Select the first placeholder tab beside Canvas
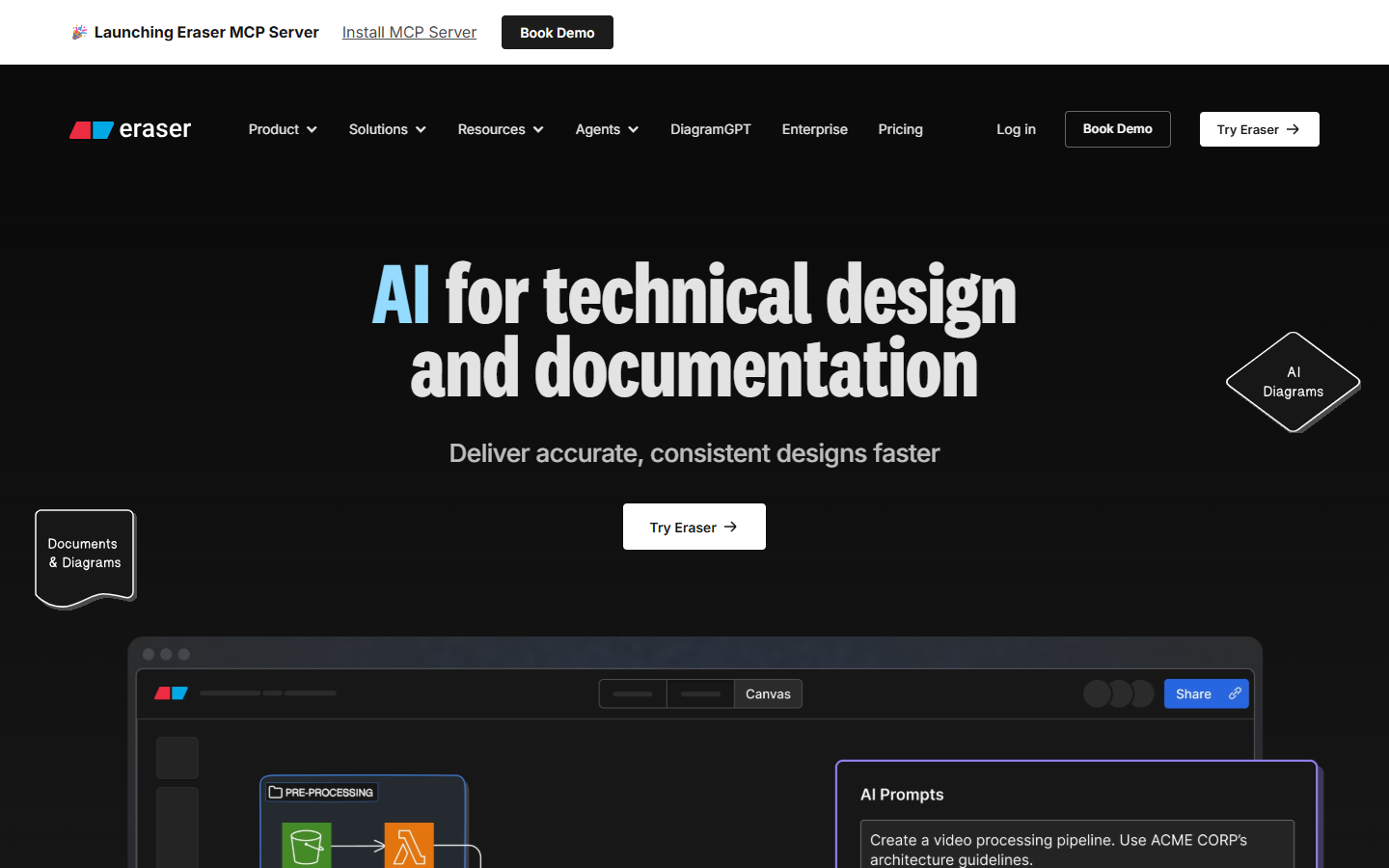The image size is (1389, 868). point(633,693)
